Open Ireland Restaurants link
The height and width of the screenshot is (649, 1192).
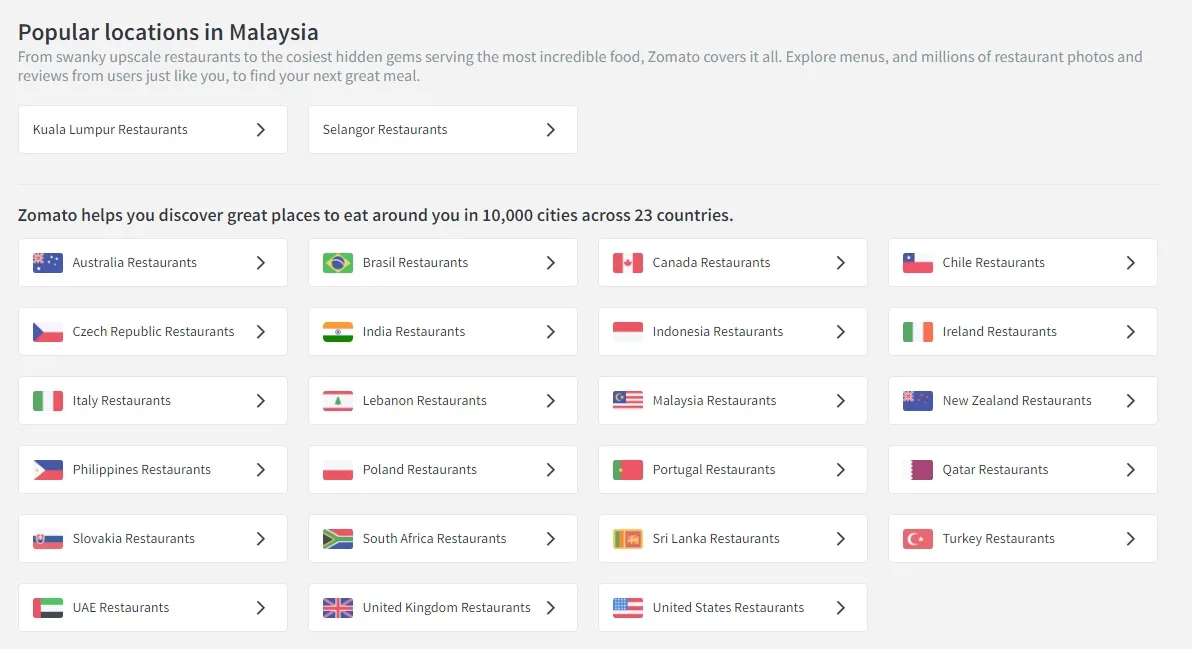point(1022,332)
